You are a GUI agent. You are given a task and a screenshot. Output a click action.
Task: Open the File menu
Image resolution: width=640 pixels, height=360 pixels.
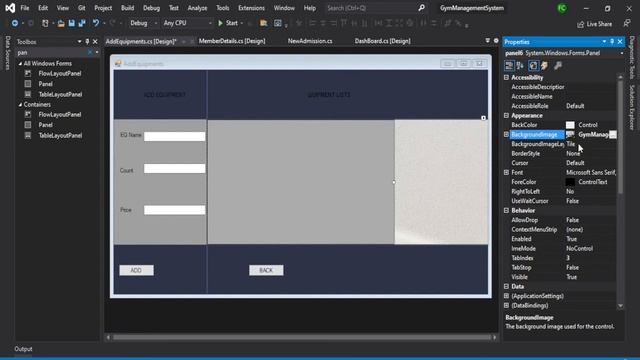pyautogui.click(x=25, y=8)
